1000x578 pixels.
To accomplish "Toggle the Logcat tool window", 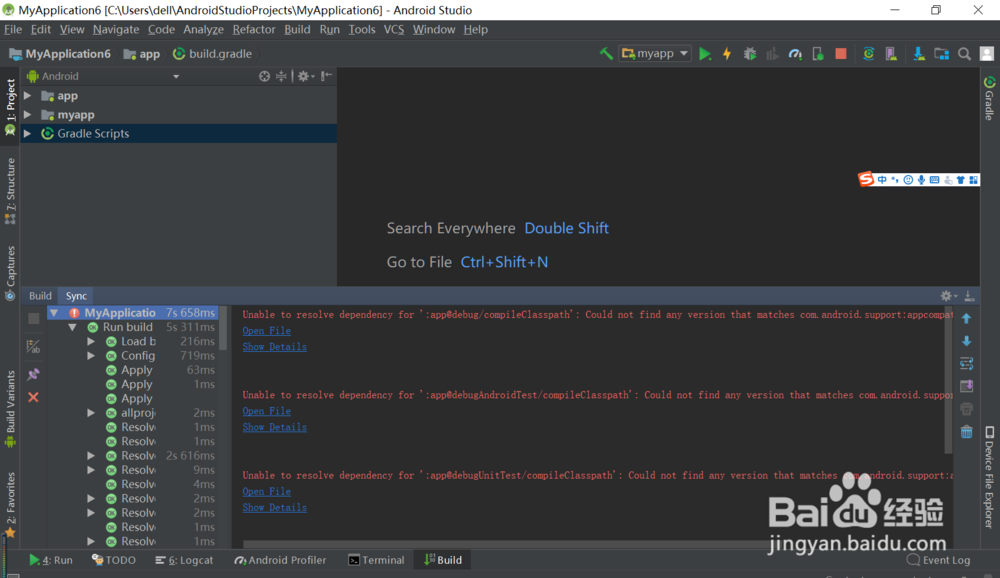I will (x=184, y=560).
